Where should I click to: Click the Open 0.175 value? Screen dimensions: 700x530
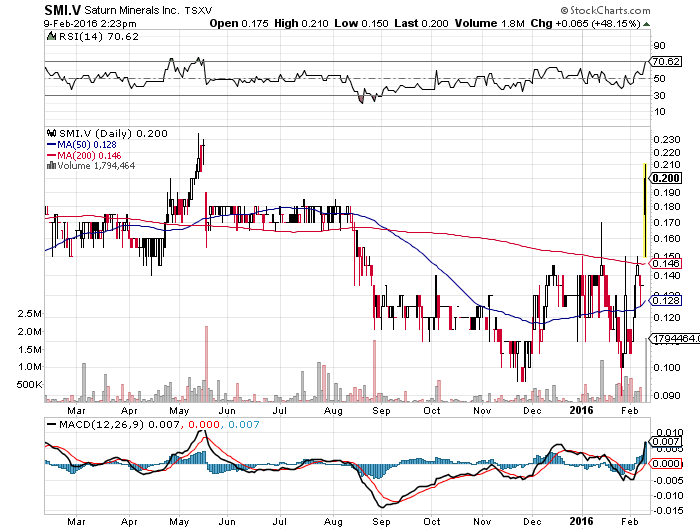point(239,23)
